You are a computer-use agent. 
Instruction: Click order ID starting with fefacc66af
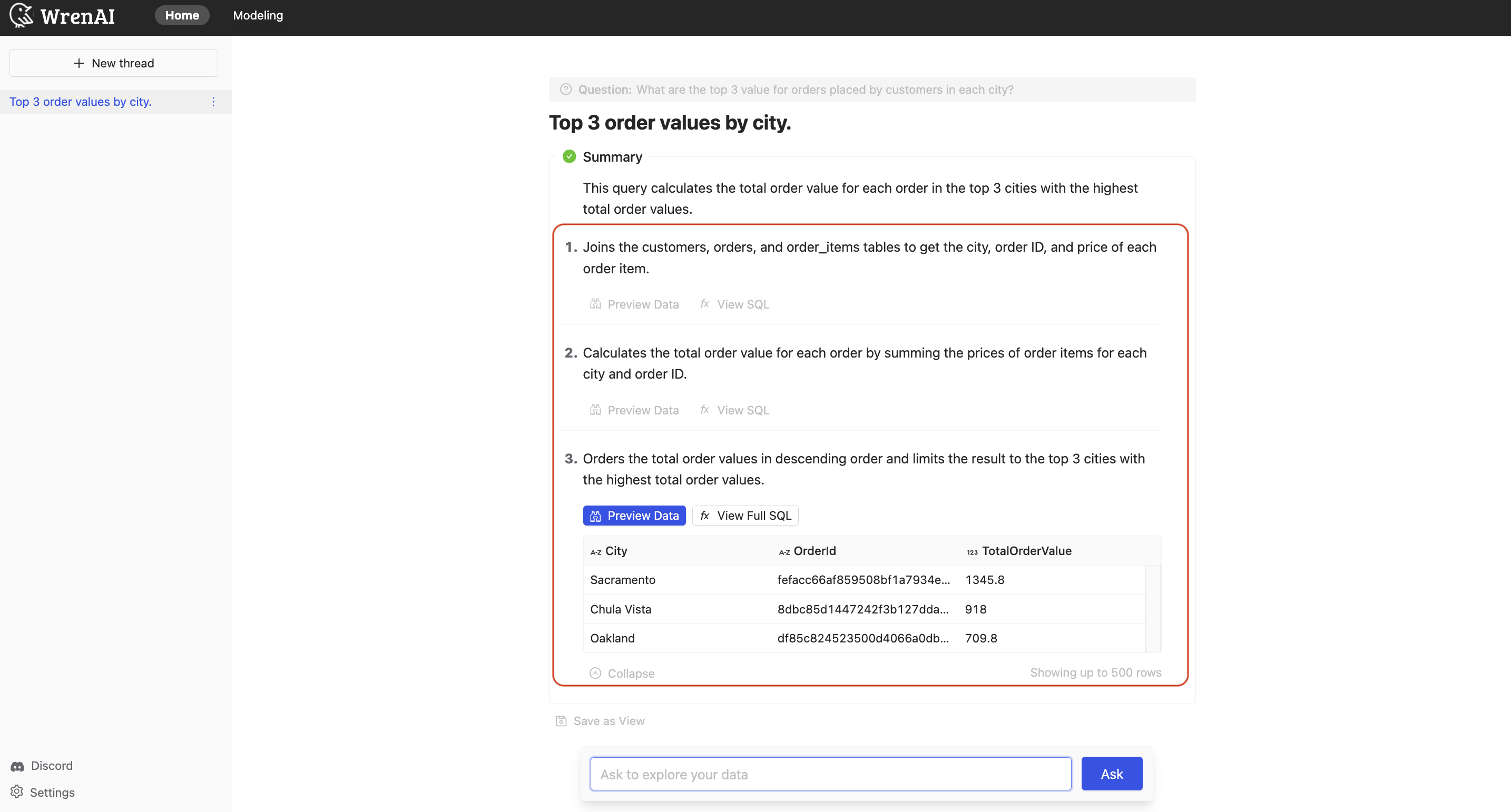pyautogui.click(x=864, y=579)
